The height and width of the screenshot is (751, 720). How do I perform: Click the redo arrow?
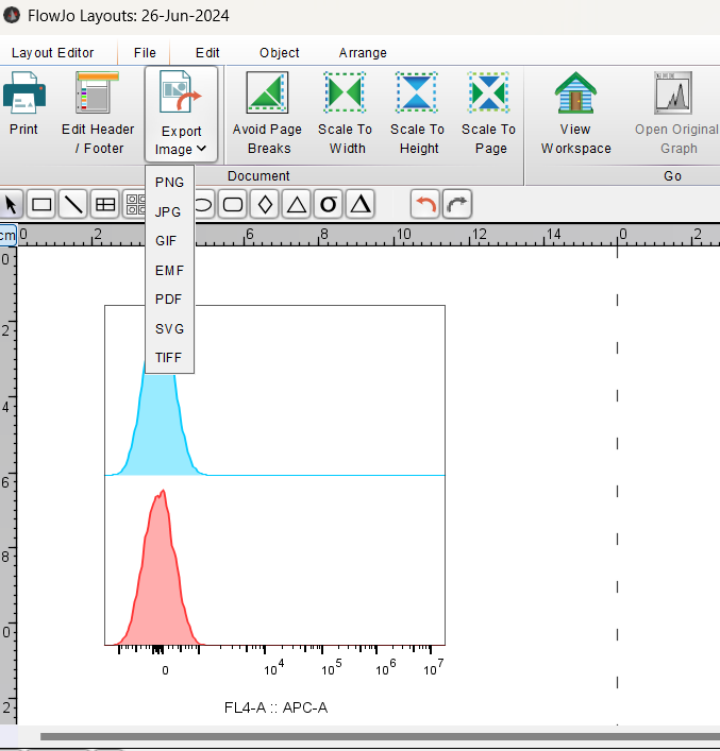[x=457, y=205]
